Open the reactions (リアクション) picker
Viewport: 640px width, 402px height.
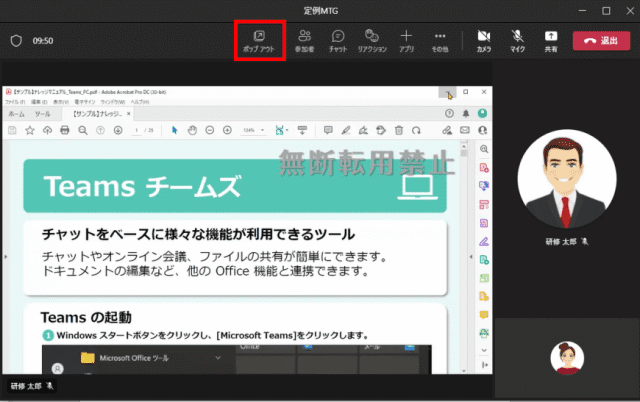(x=372, y=36)
